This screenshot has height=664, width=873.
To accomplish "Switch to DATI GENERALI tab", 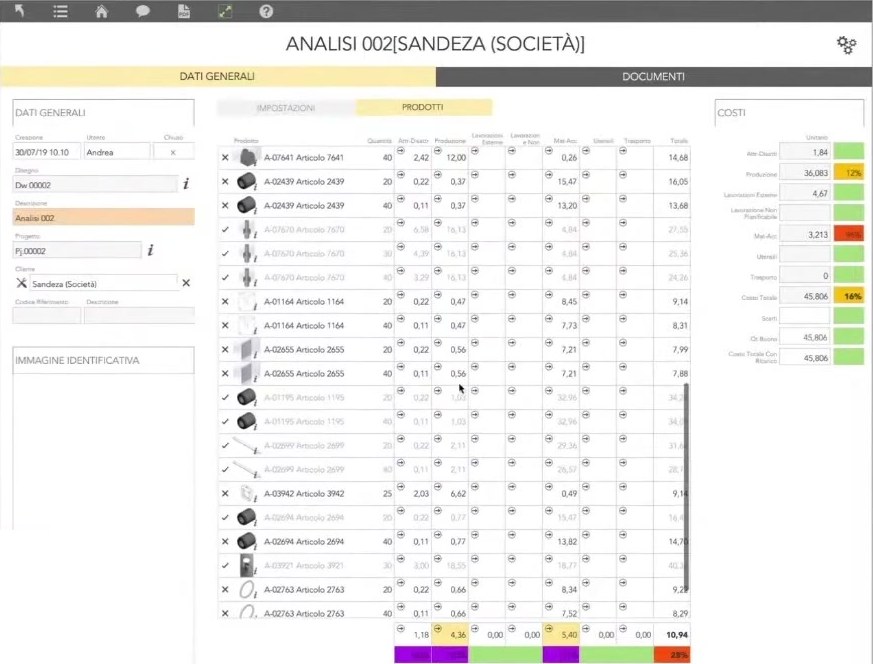I will [x=218, y=76].
